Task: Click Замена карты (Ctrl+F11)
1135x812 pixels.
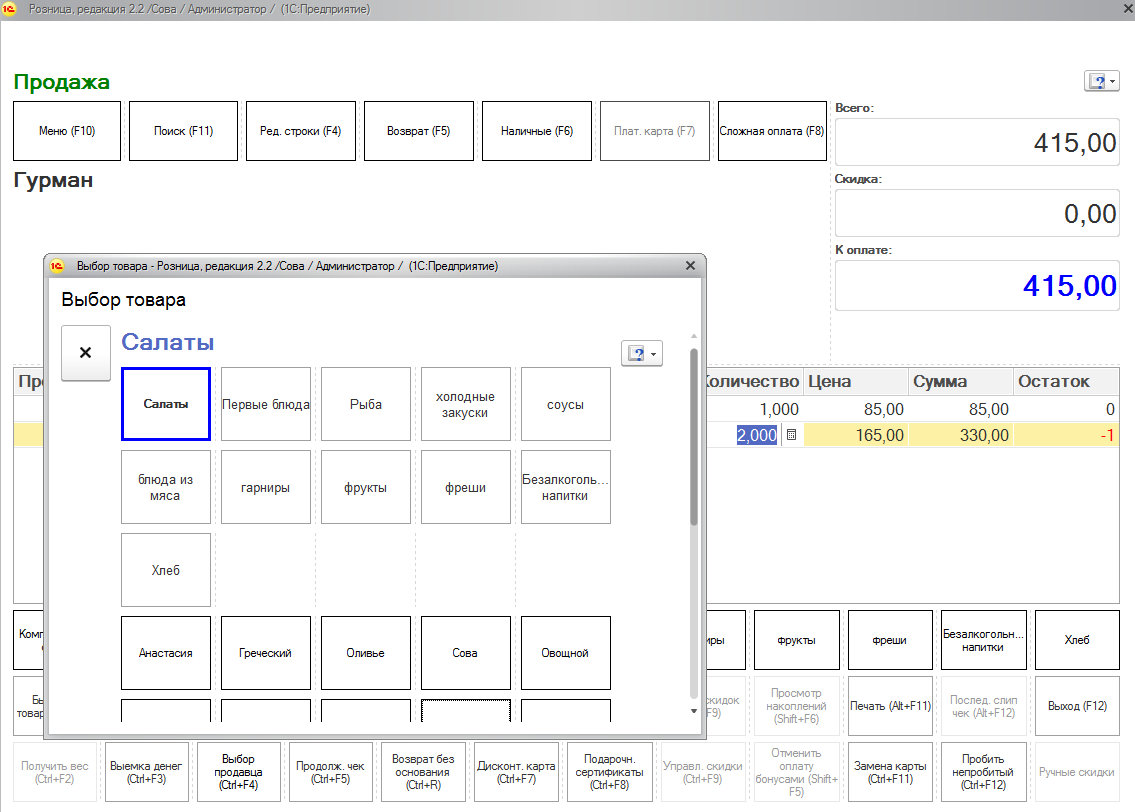Action: pyautogui.click(x=890, y=772)
